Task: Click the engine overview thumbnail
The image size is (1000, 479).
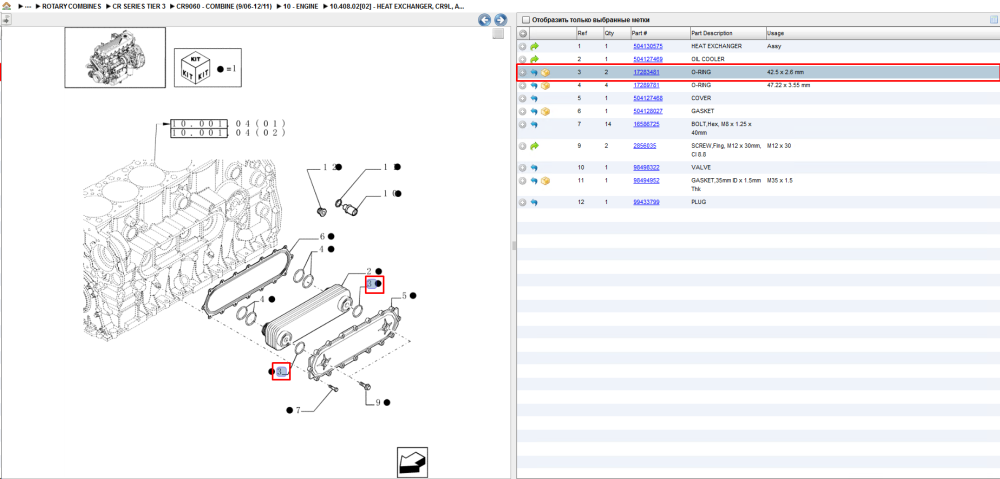Action: 115,57
